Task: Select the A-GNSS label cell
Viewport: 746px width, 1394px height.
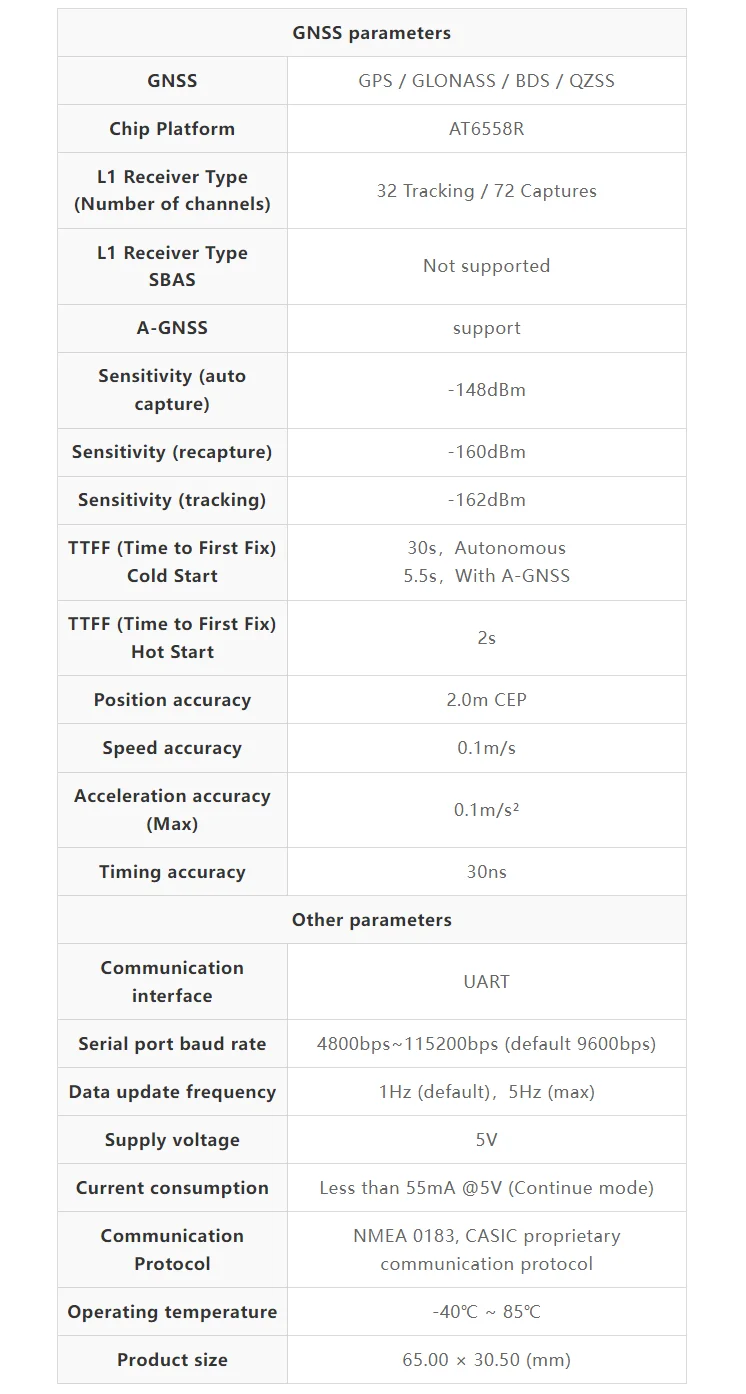Action: pyautogui.click(x=172, y=328)
